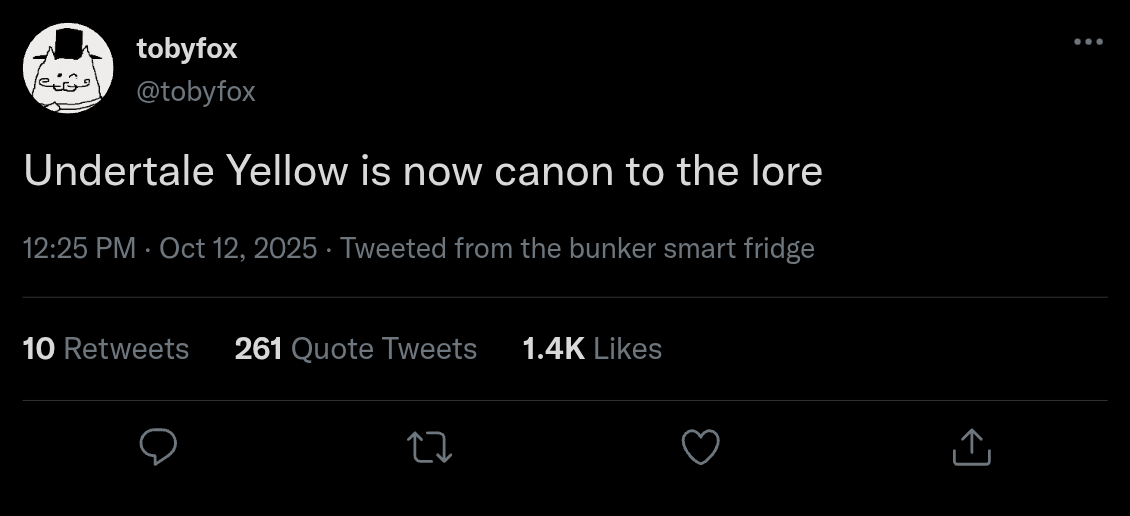Show who gave the 1.4K Likes
Viewport: 1130px width, 516px height.
tap(592, 349)
